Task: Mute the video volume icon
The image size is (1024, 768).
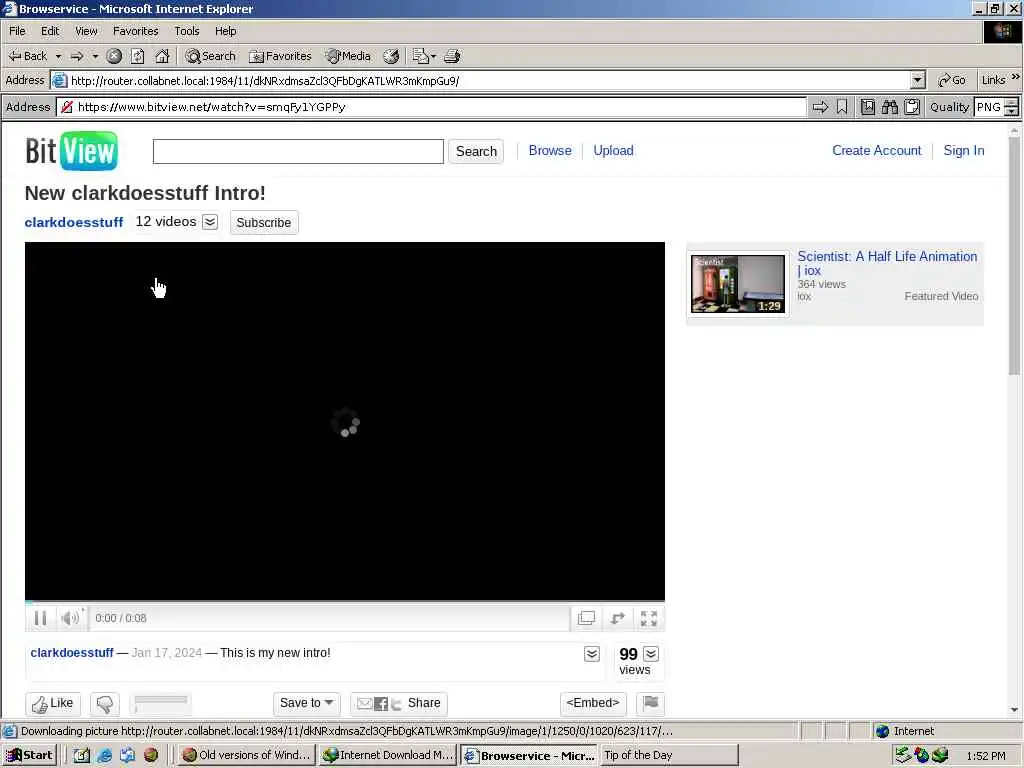Action: [71, 618]
